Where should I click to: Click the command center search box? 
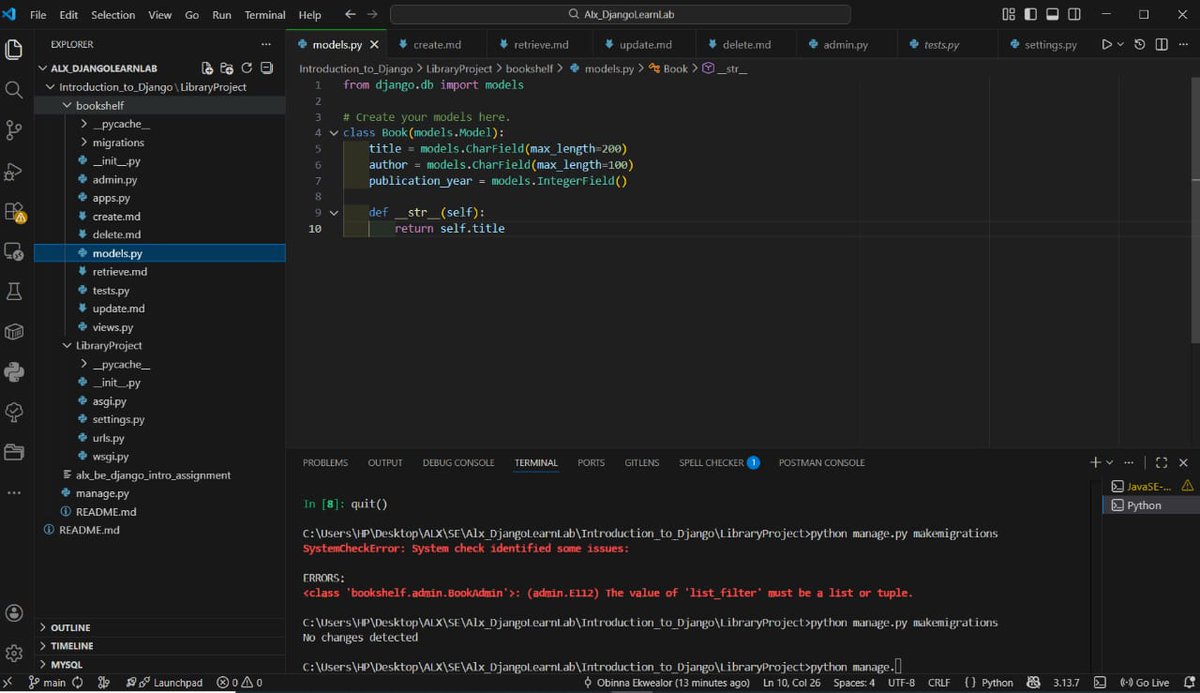[x=620, y=15]
